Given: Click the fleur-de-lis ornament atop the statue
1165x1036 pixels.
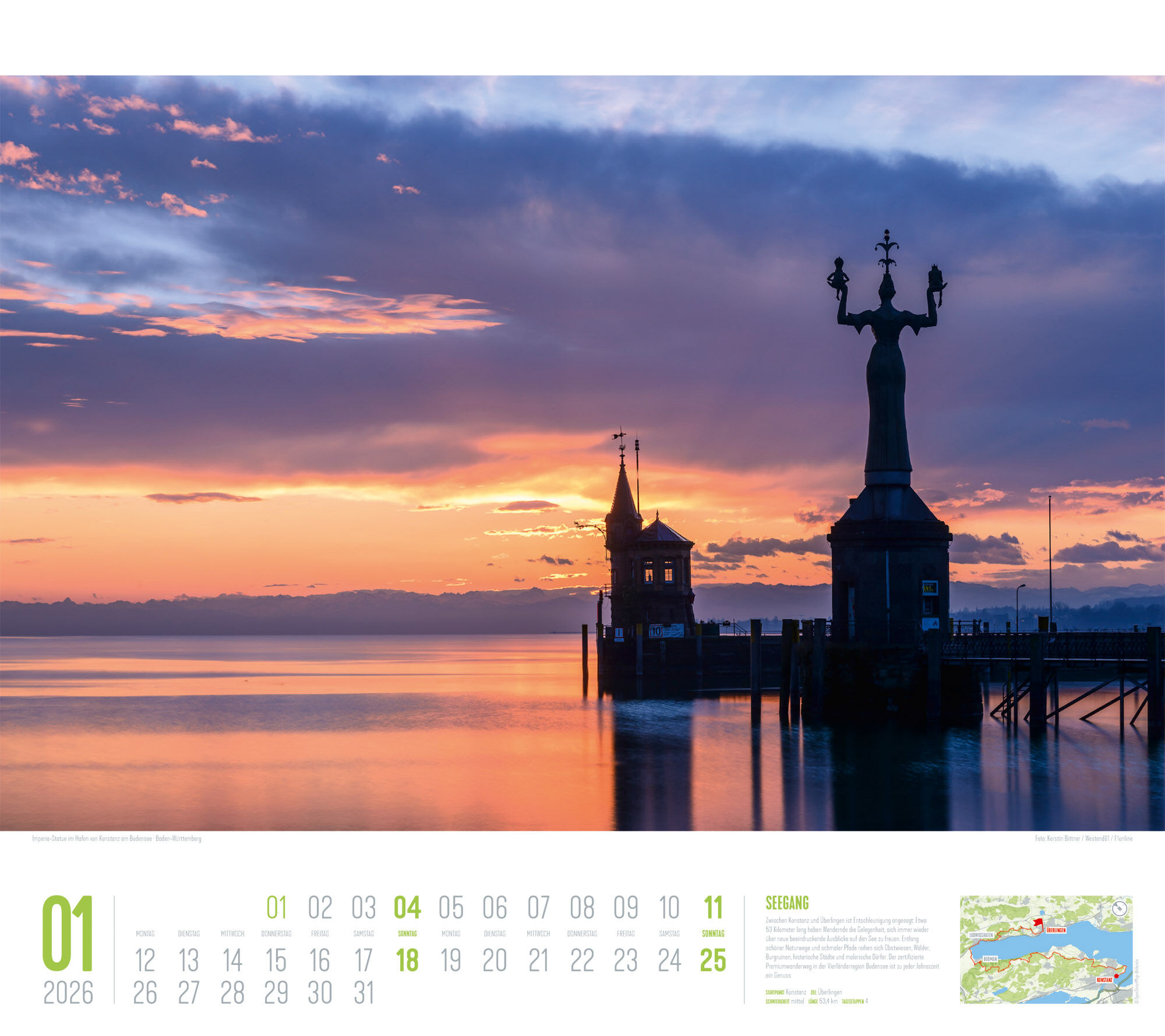Looking at the screenshot, I should coord(887,248).
